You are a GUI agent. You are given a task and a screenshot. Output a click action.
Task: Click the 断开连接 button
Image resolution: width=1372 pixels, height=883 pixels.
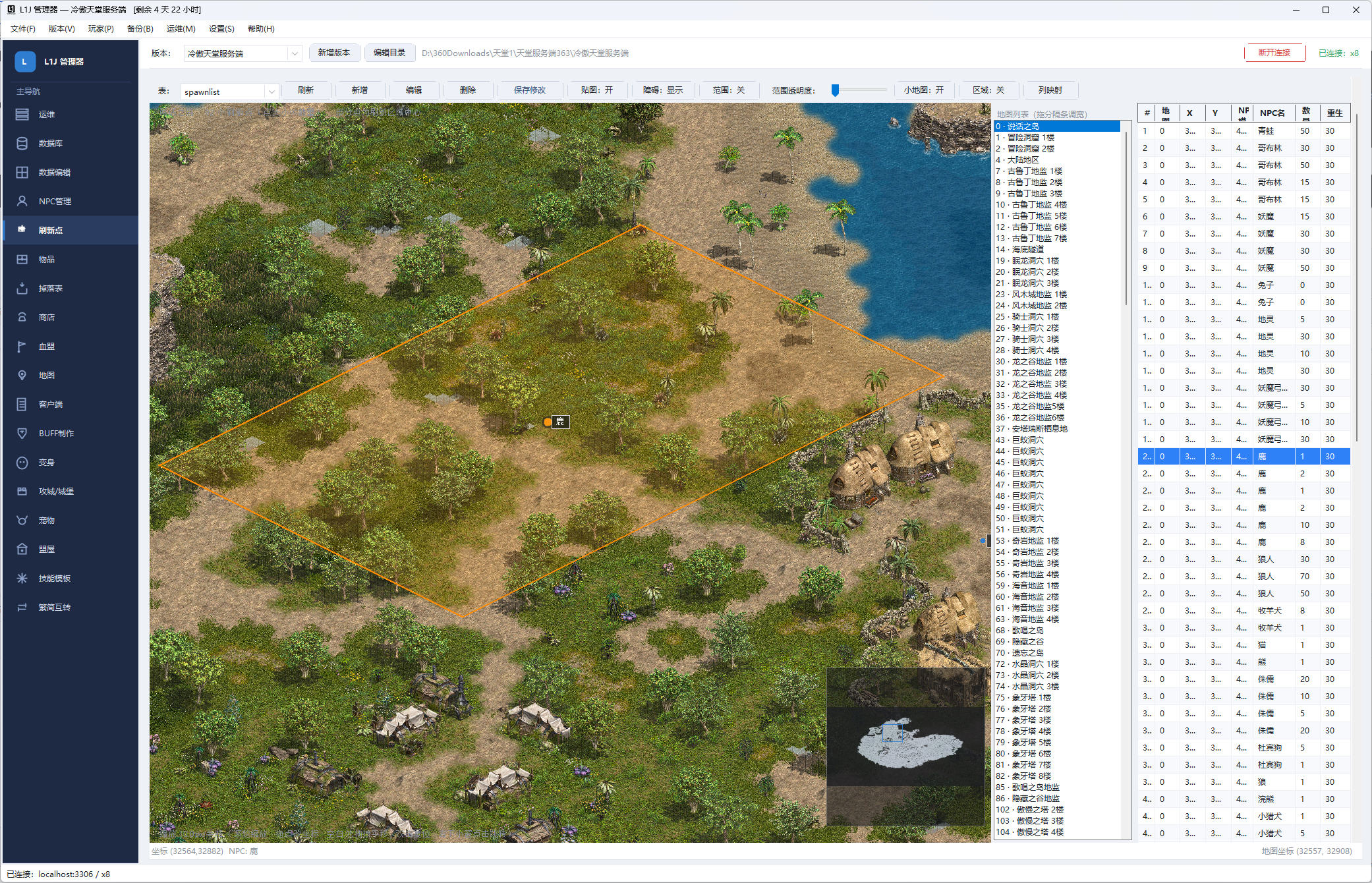click(1274, 53)
